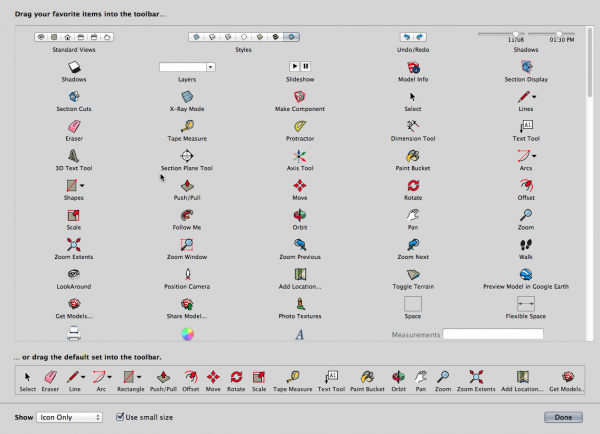Choose the Section Plane Tool icon
The image size is (600, 434).
(187, 156)
